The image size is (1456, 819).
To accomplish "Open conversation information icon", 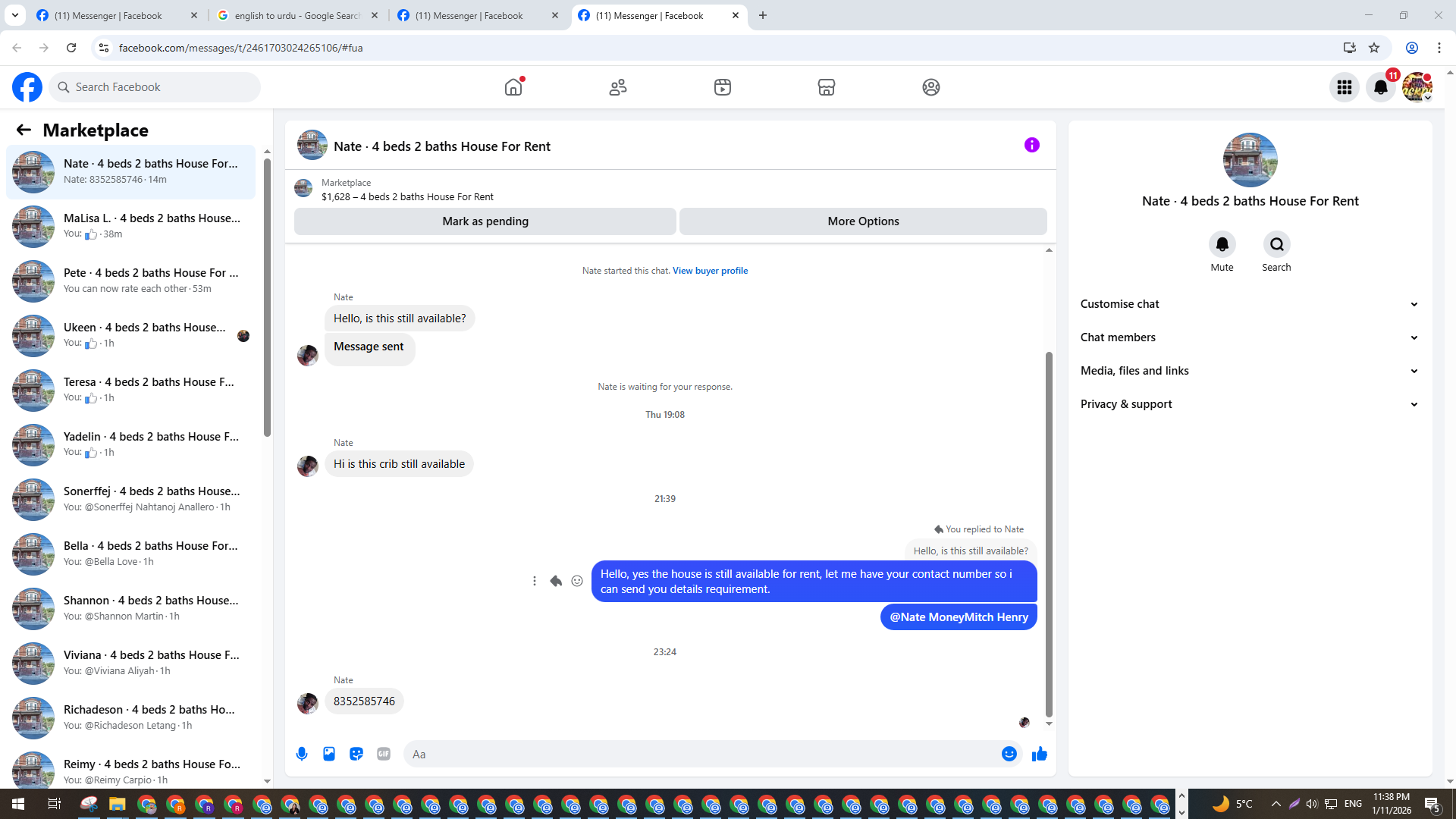I will pyautogui.click(x=1032, y=145).
